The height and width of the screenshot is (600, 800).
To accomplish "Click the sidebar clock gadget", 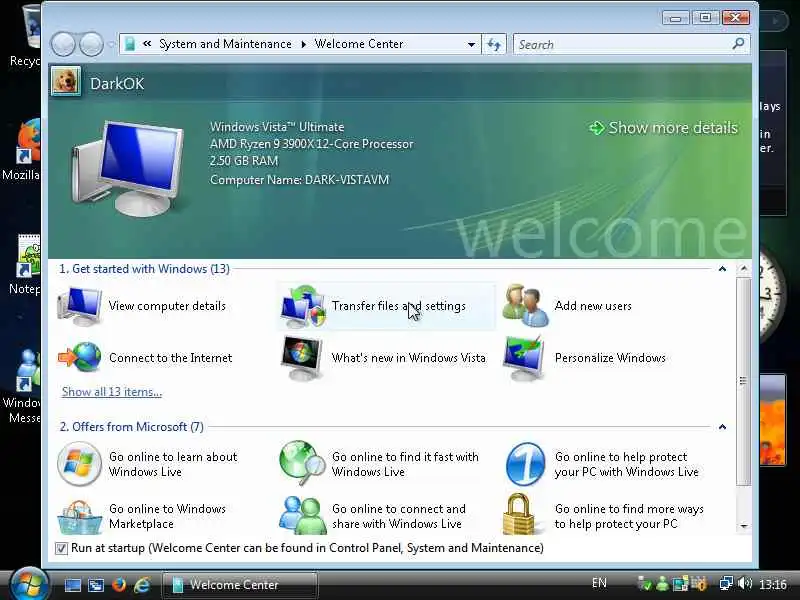I will [770, 296].
